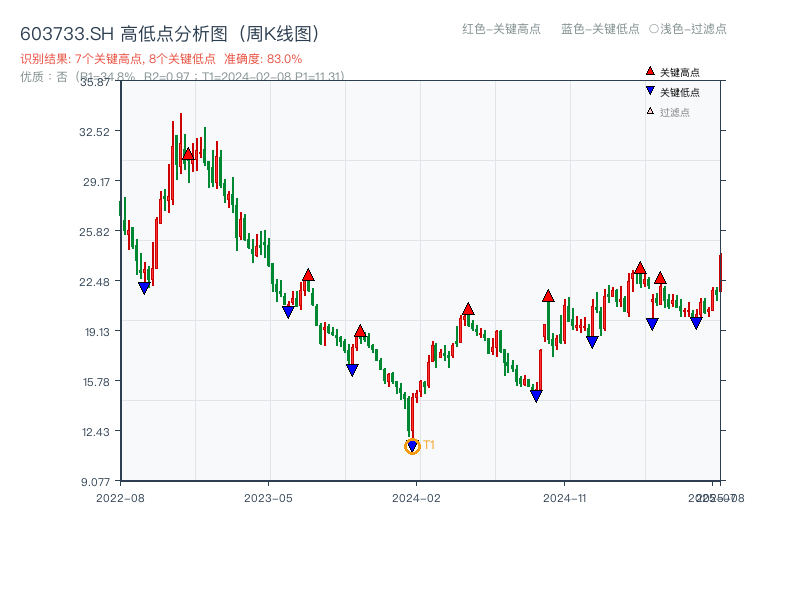
Task: Select the blue low marker just after 2023-05
Action: click(288, 312)
